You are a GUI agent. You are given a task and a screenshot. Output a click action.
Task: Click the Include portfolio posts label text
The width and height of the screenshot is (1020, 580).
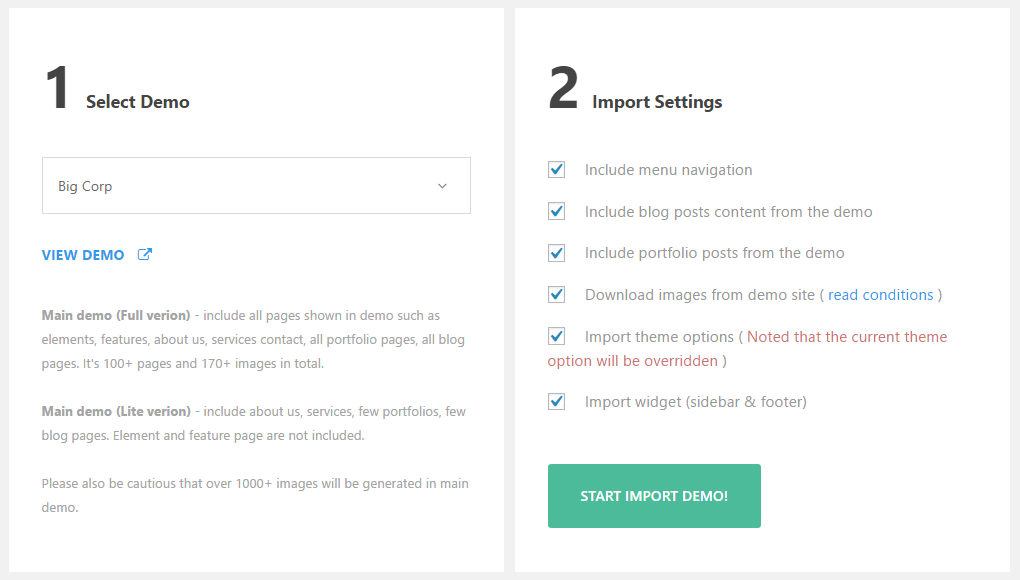(714, 253)
